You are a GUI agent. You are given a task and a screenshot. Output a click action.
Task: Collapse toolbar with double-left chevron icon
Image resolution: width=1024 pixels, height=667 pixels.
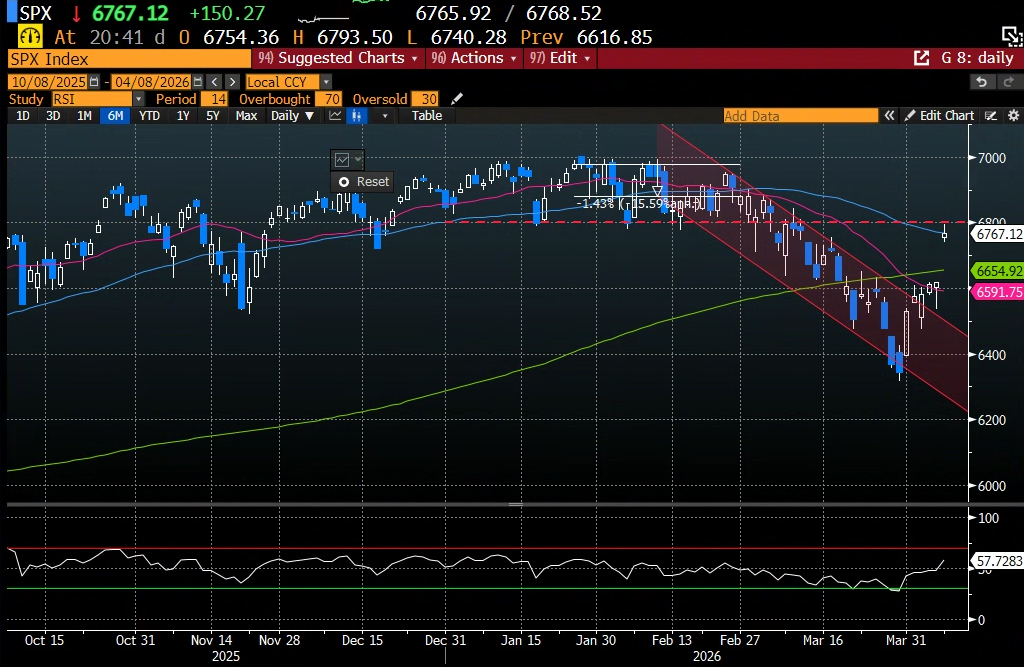(888, 116)
